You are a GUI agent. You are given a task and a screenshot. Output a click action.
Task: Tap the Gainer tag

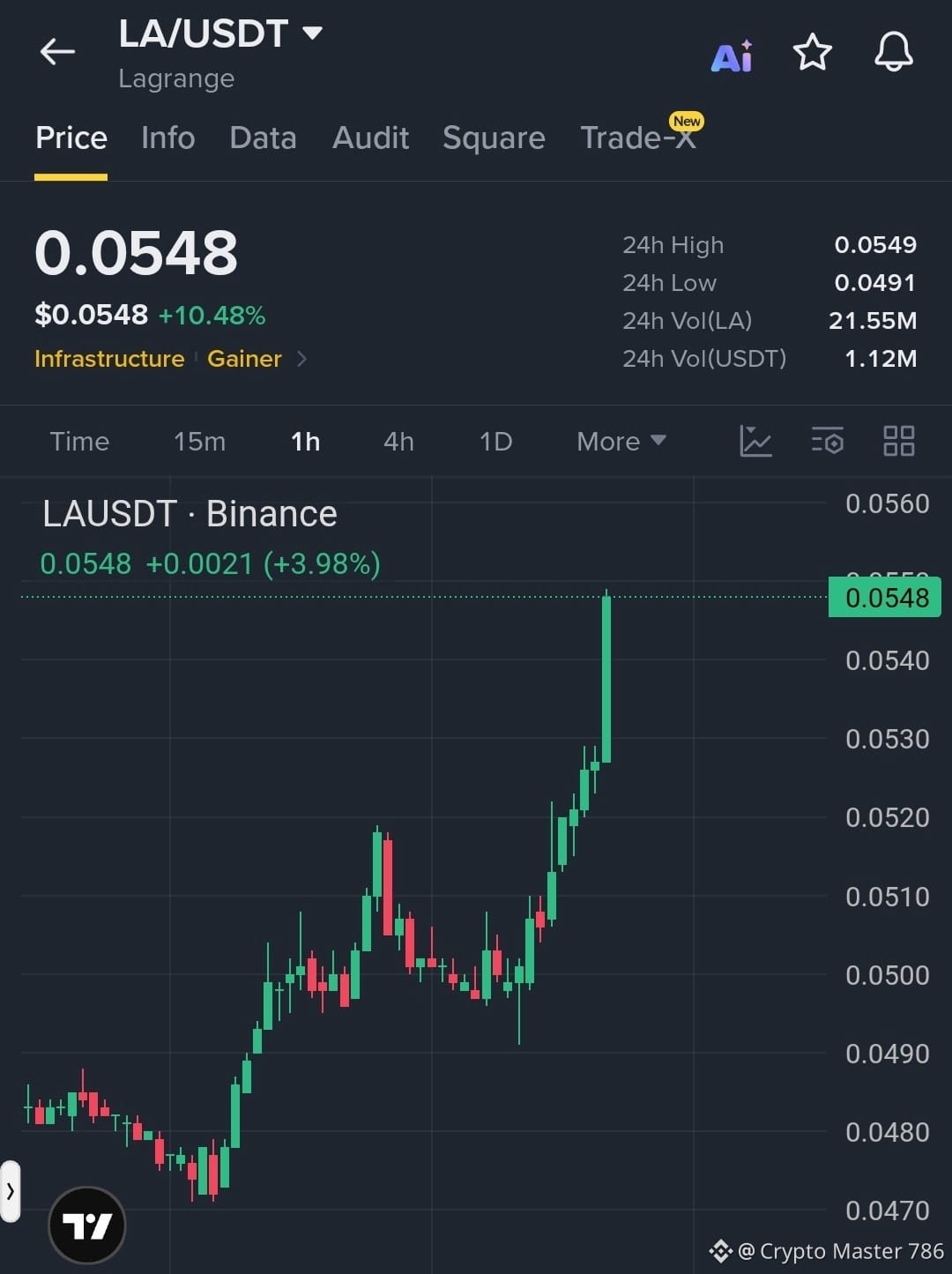[x=244, y=359]
